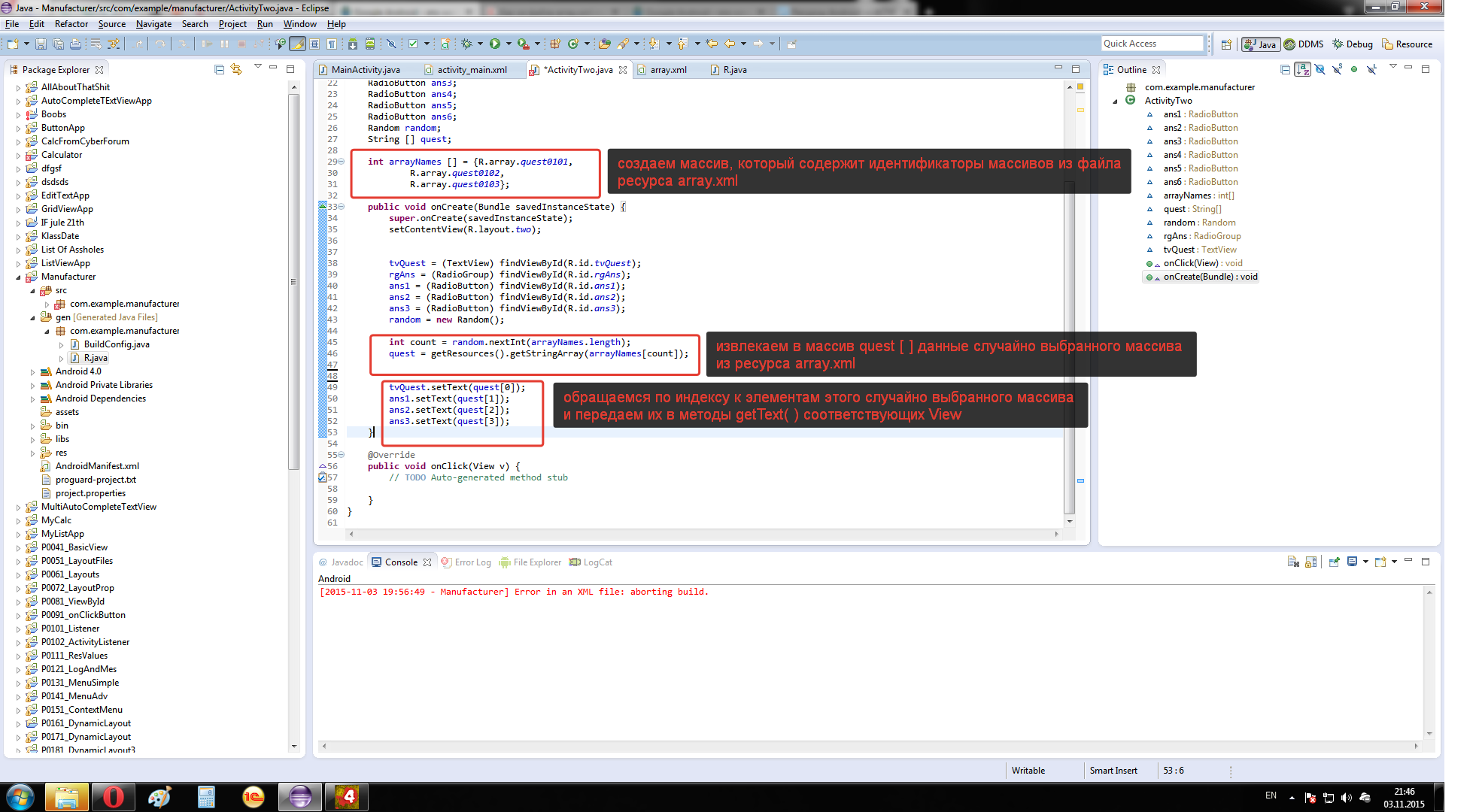Expand the res folder in Manufacturer

32,453
